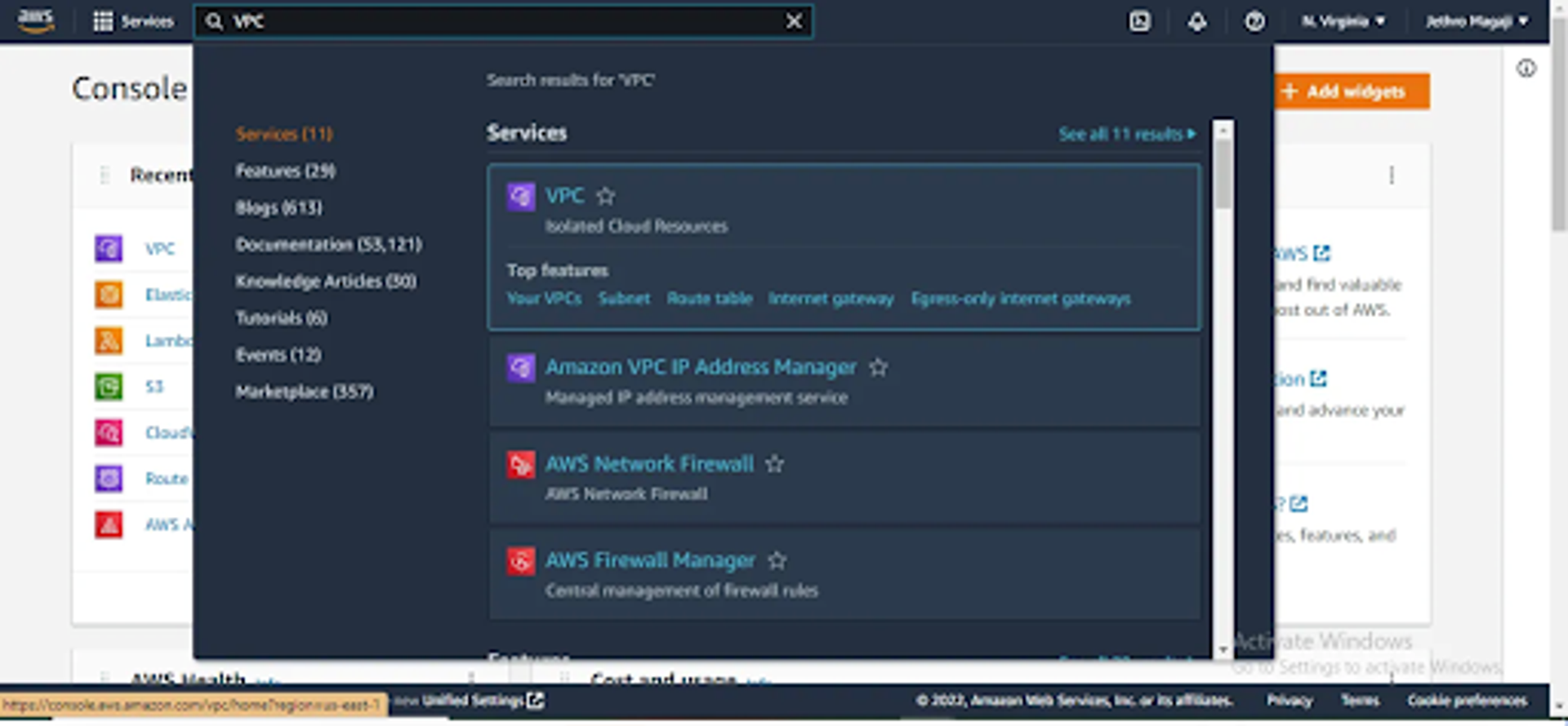This screenshot has height=726, width=1568.
Task: Open Amazon VPC IP Address Manager result
Action: click(x=701, y=367)
